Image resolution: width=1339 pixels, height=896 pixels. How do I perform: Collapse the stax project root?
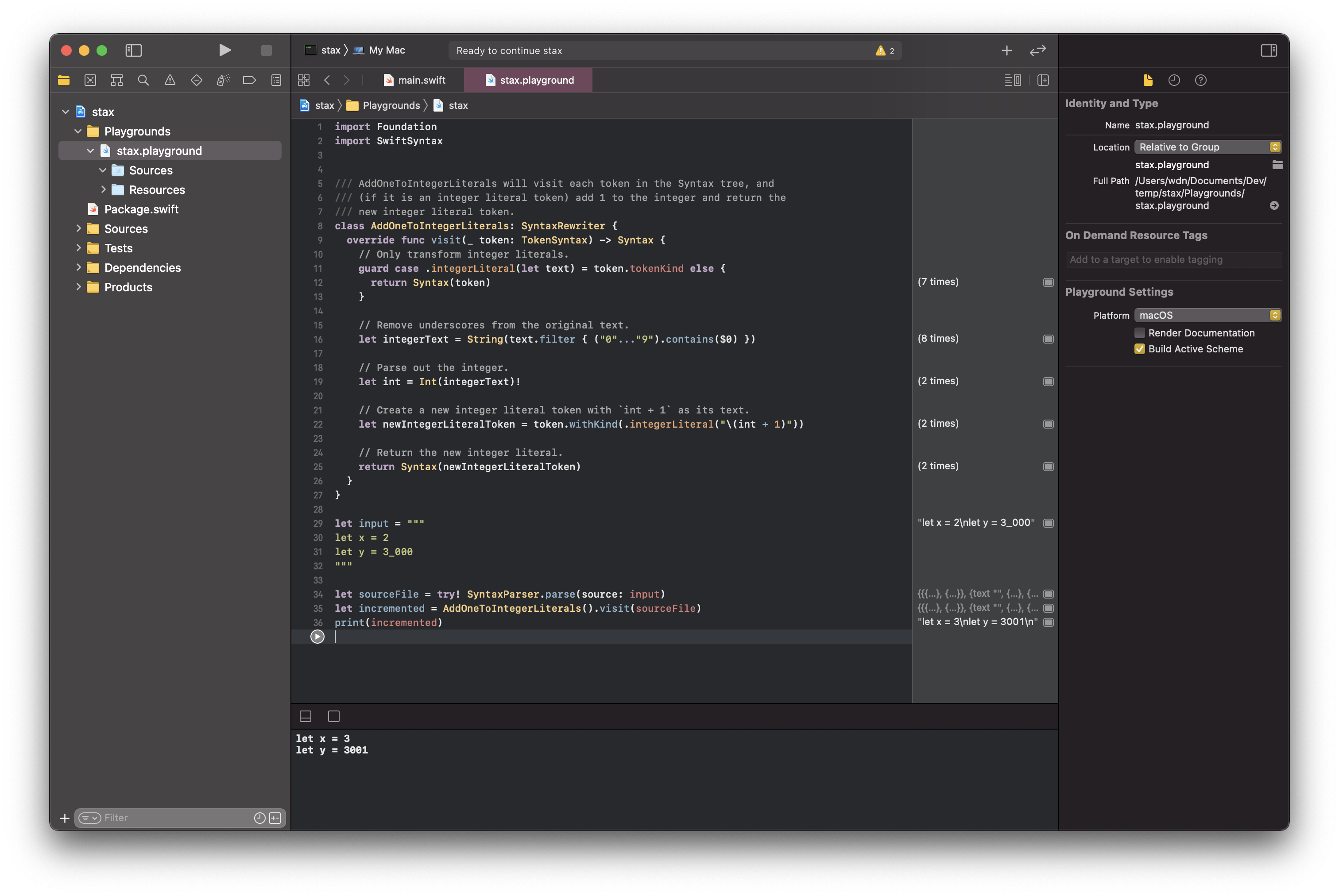66,112
